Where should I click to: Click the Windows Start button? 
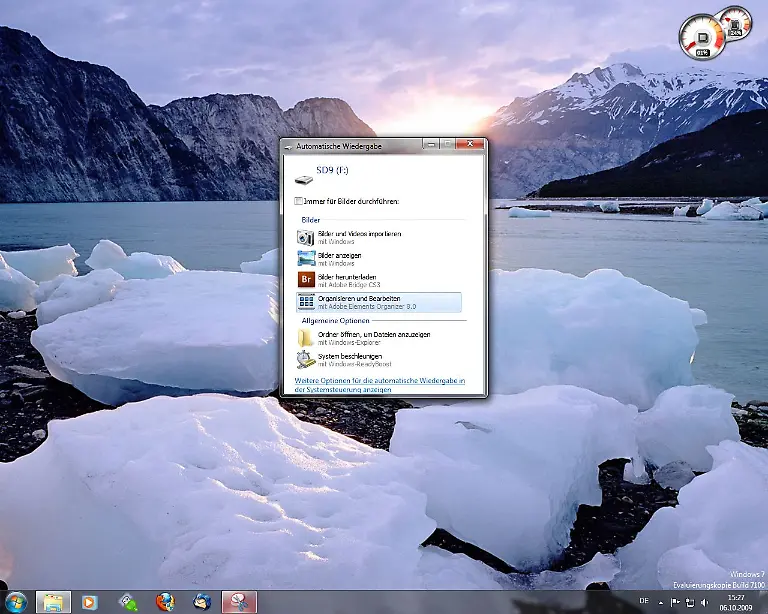[x=15, y=602]
